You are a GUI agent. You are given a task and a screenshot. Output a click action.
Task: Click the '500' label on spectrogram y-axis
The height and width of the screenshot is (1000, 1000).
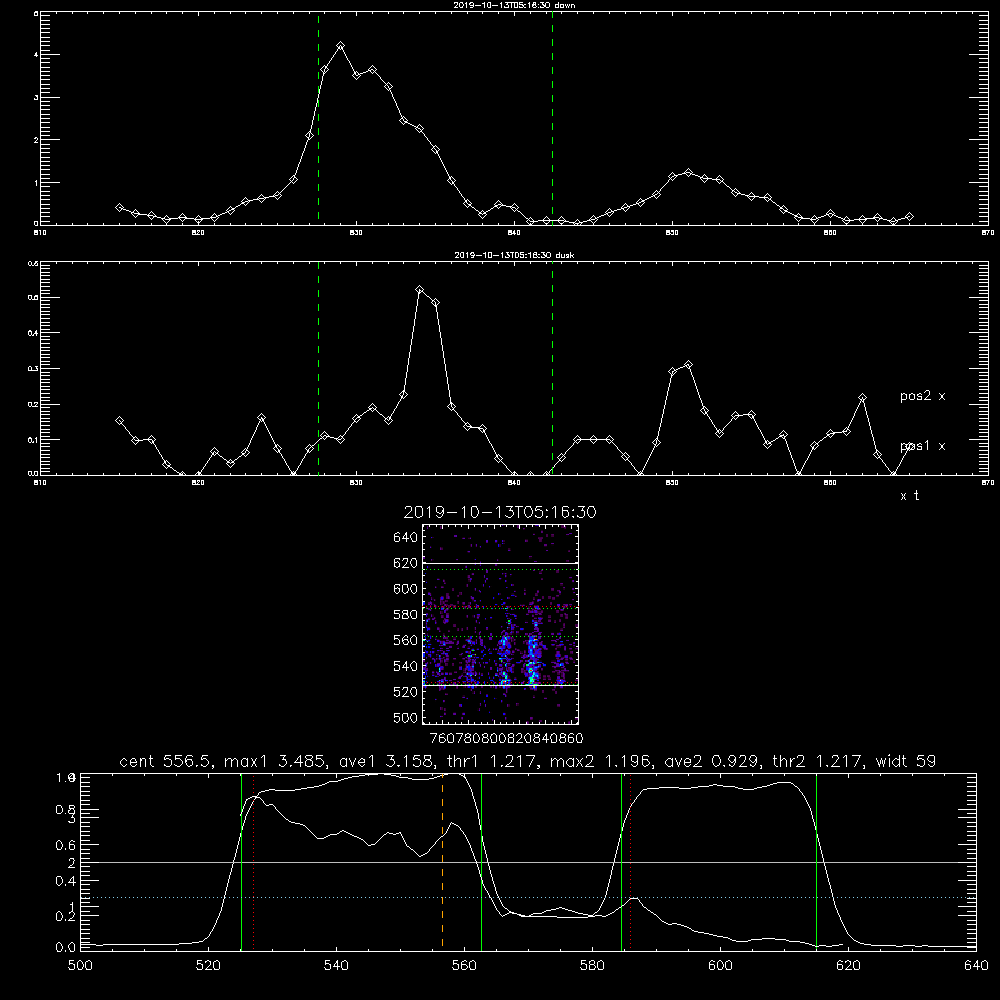pos(406,717)
